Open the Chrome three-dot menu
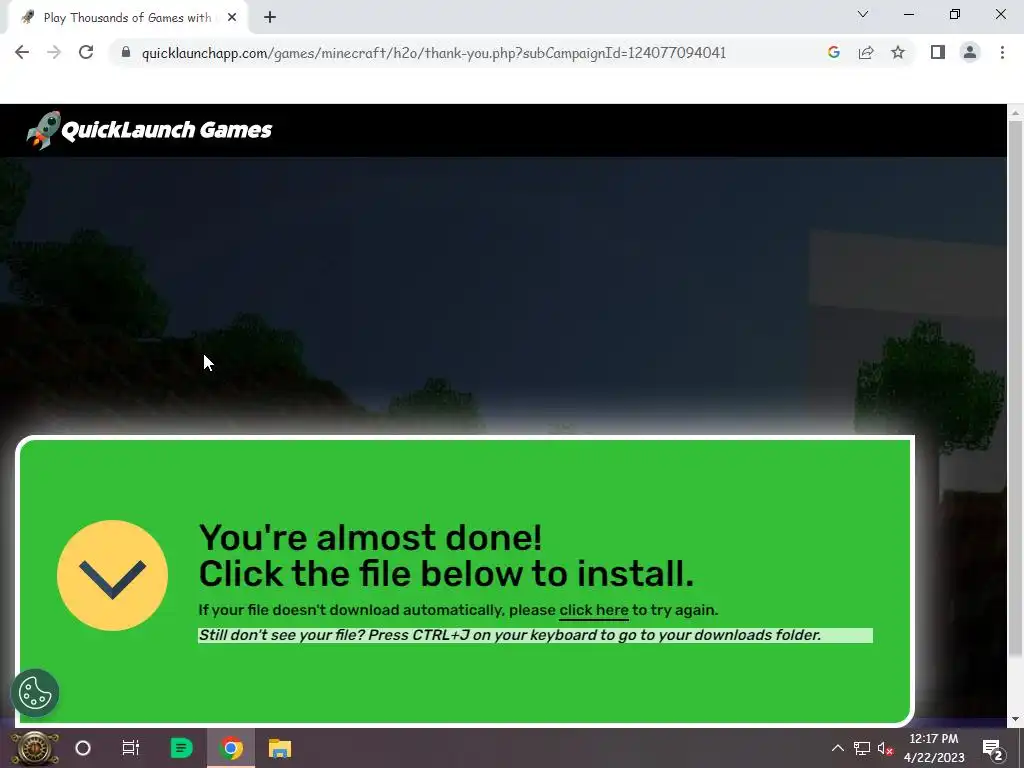Image resolution: width=1024 pixels, height=768 pixels. (x=1002, y=52)
